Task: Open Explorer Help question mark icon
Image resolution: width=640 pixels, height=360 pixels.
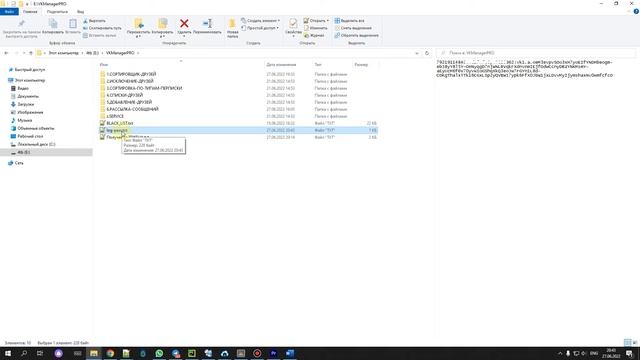Action: click(x=636, y=11)
